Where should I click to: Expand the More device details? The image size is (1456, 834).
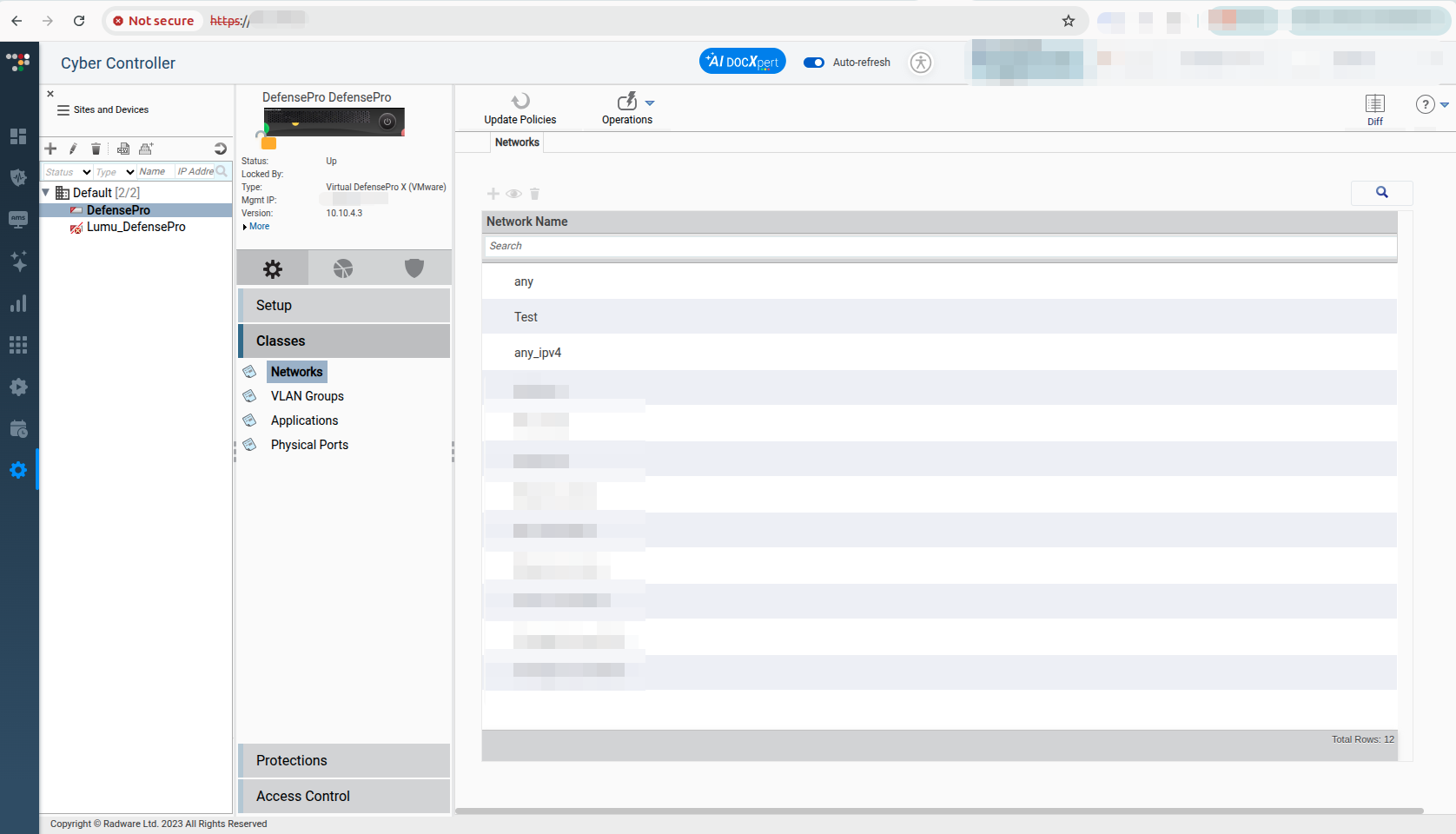[x=256, y=227]
